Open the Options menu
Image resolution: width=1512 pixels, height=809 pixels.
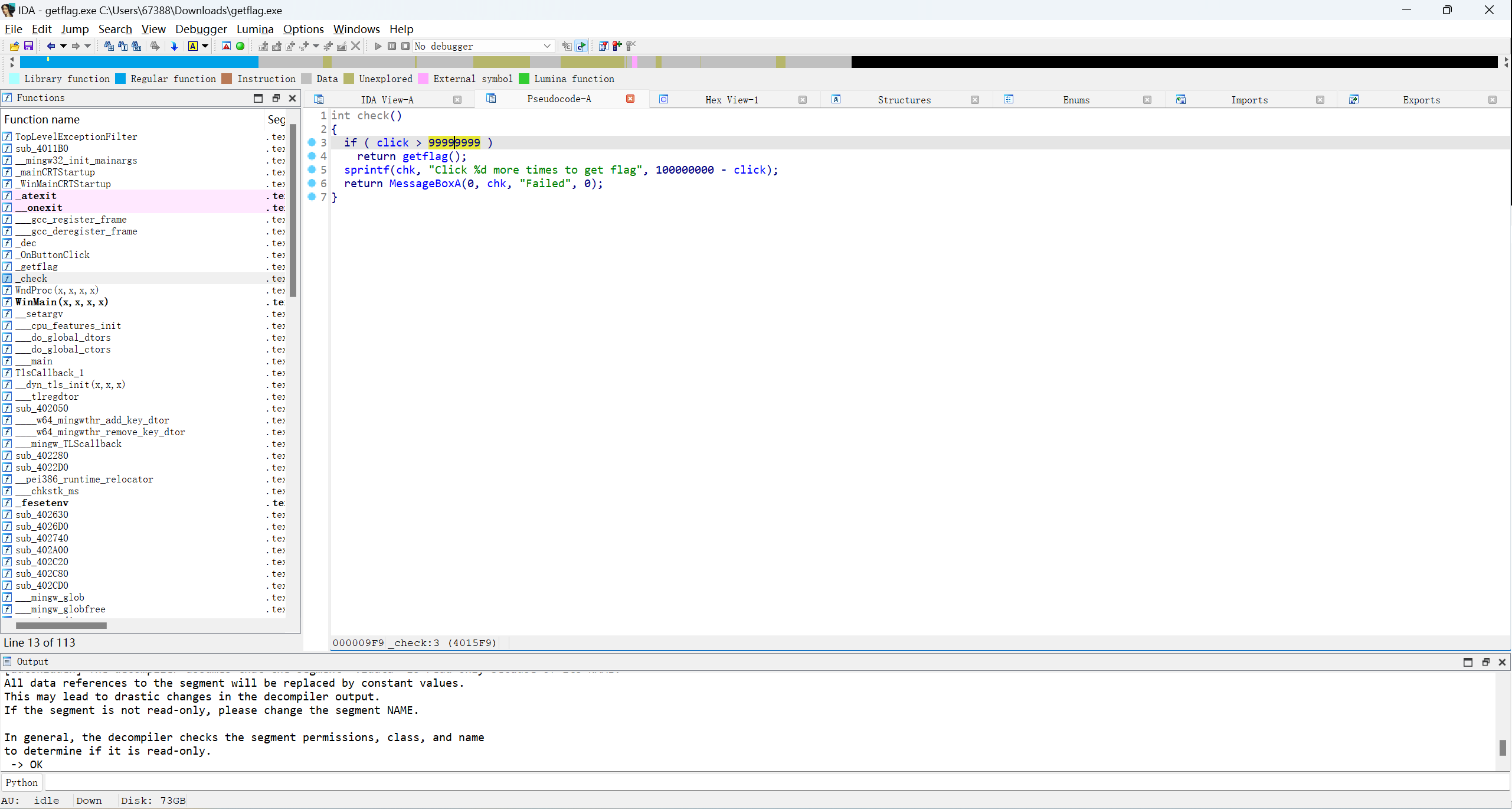click(303, 29)
